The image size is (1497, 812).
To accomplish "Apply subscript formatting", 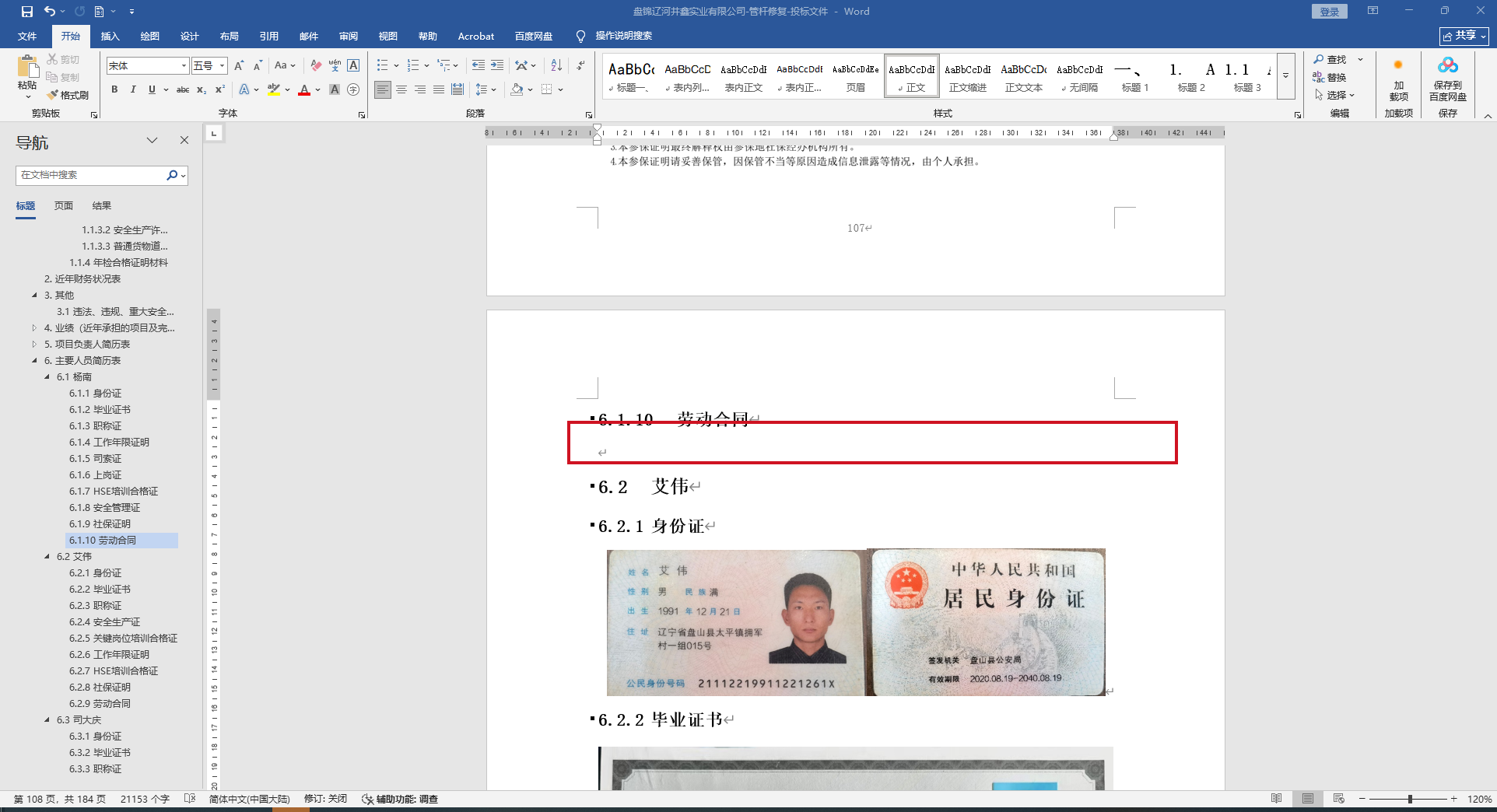I will coord(202,89).
